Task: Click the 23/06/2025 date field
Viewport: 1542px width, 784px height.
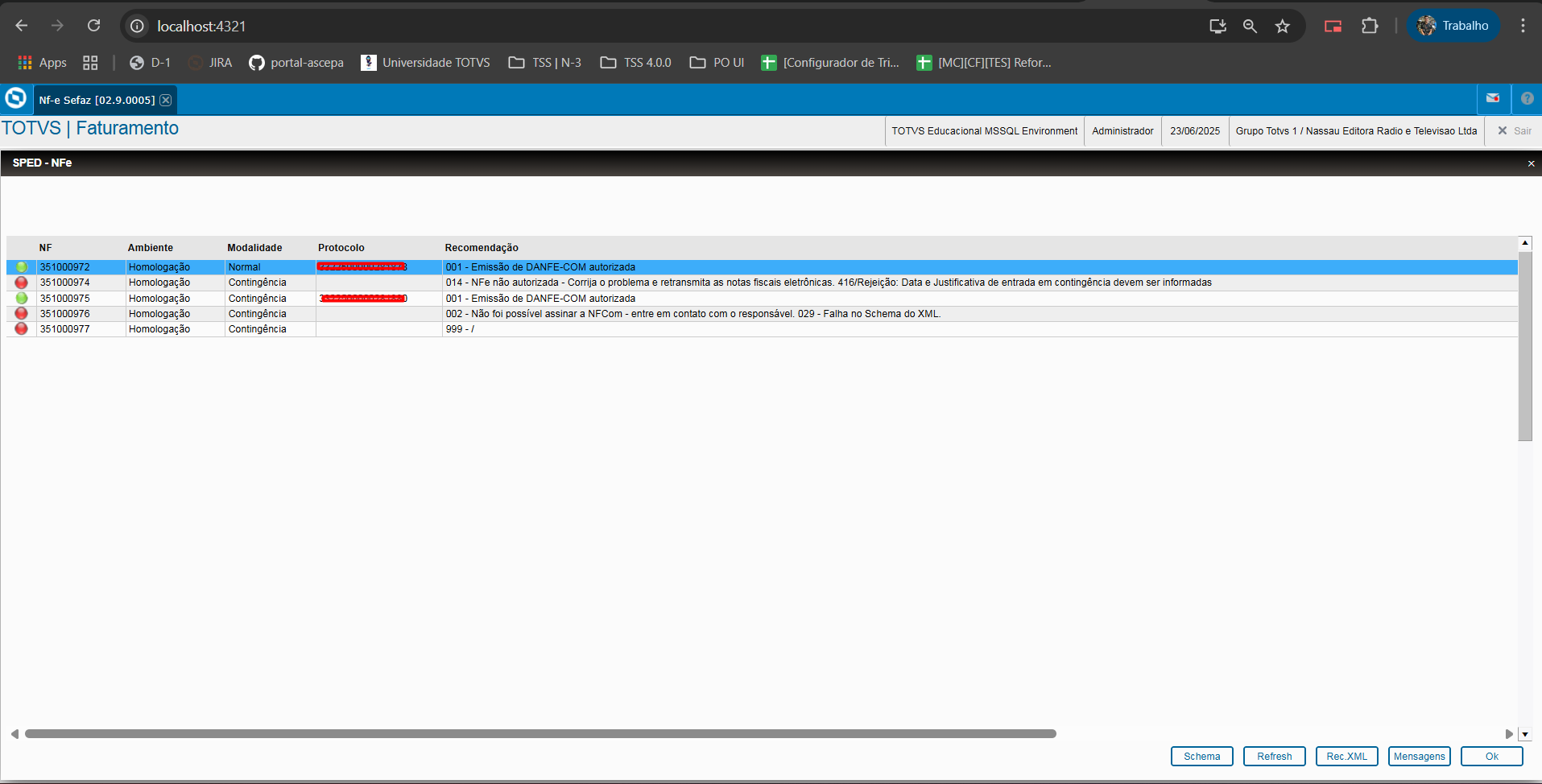Action: 1195,131
